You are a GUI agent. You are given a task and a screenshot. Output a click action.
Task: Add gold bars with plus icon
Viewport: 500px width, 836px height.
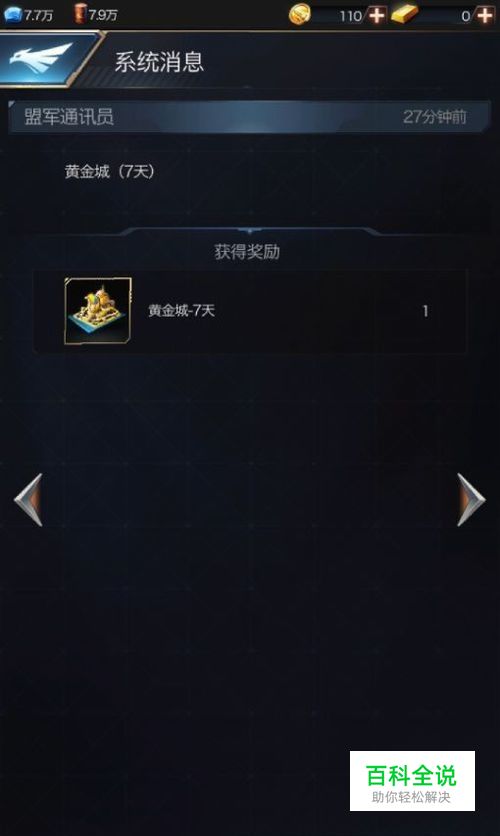pos(485,15)
